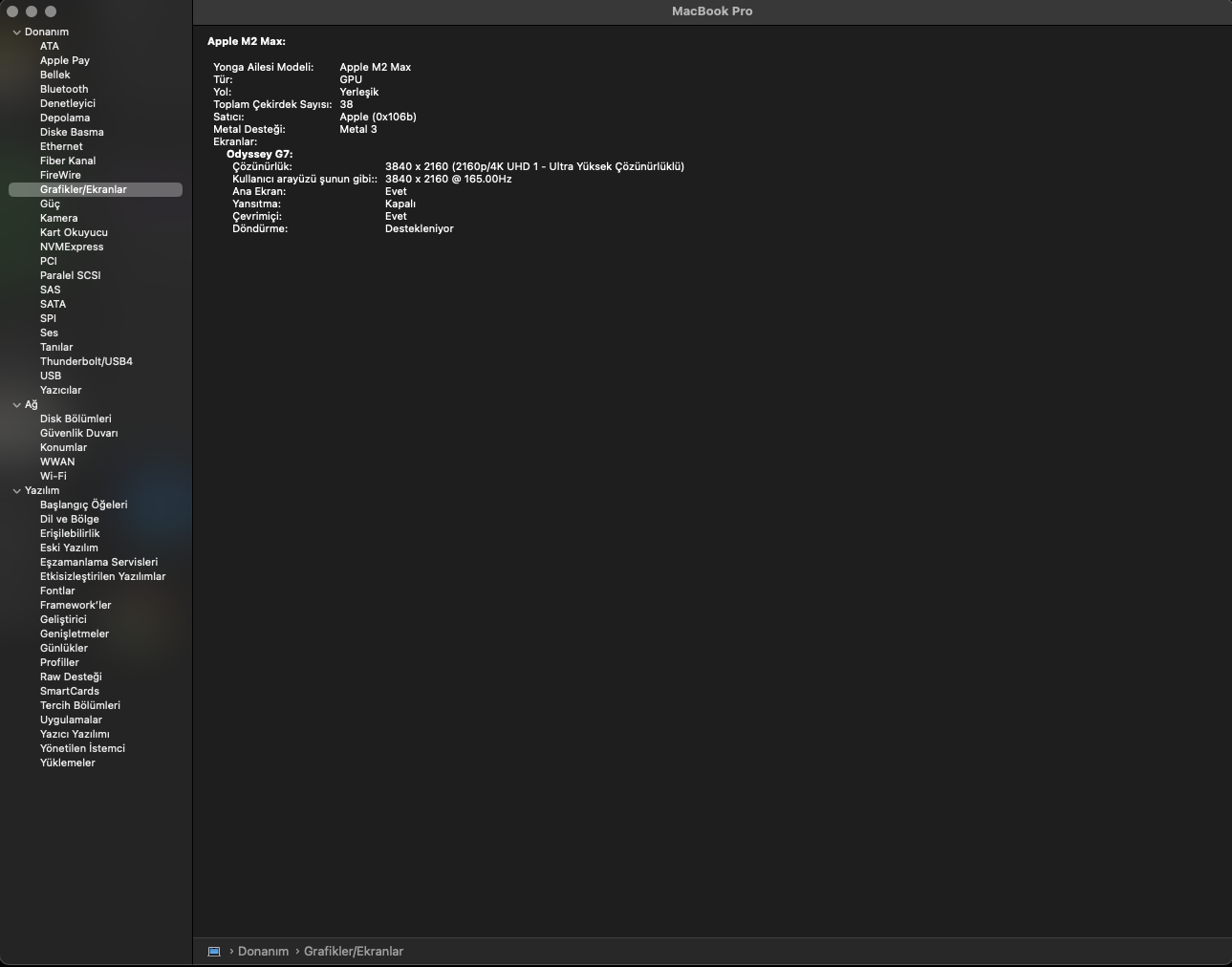Image resolution: width=1232 pixels, height=967 pixels.
Task: Select Yazıcılar in the sidebar
Action: 60,390
